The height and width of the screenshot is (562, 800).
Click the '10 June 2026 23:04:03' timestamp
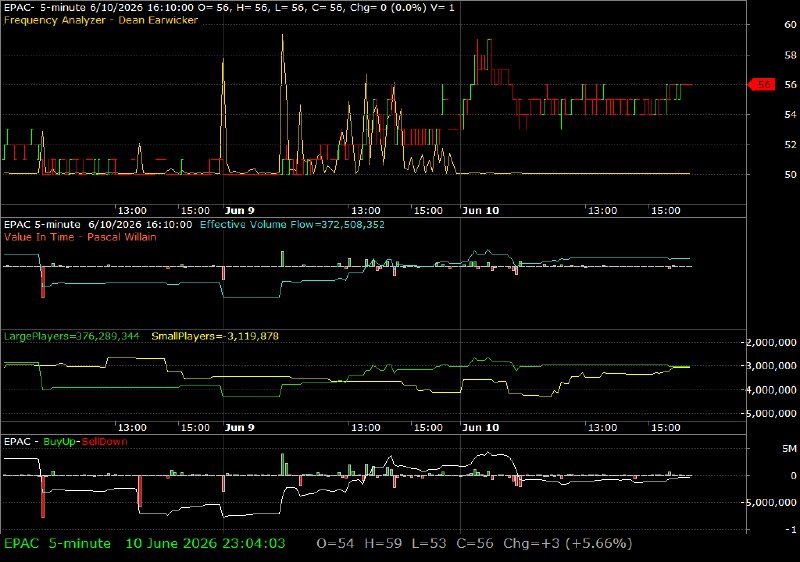[x=205, y=544]
